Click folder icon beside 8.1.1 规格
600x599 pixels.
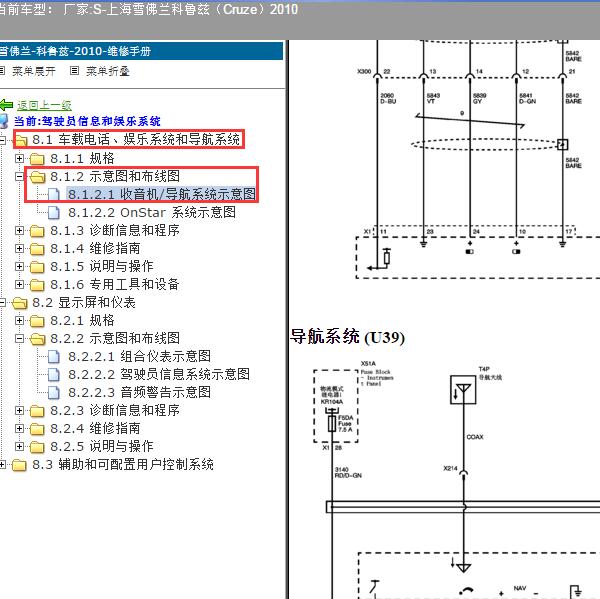tap(37, 158)
